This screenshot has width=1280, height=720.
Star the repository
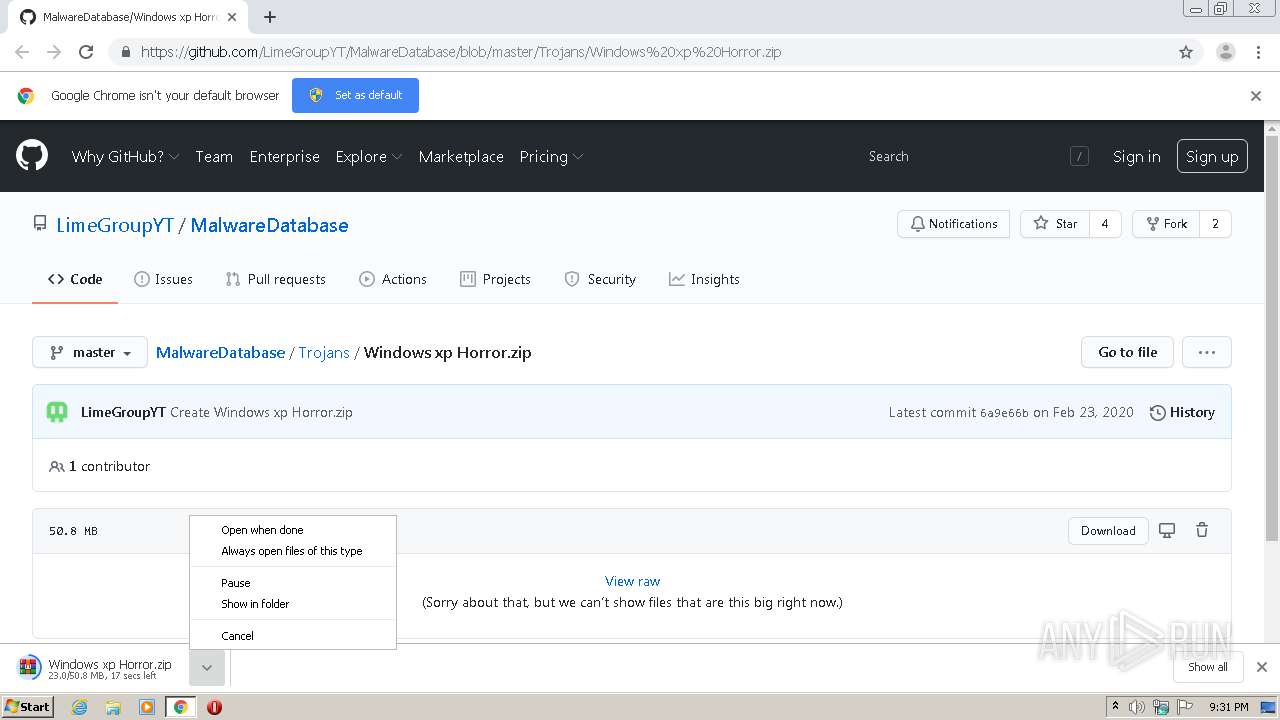coord(1055,224)
